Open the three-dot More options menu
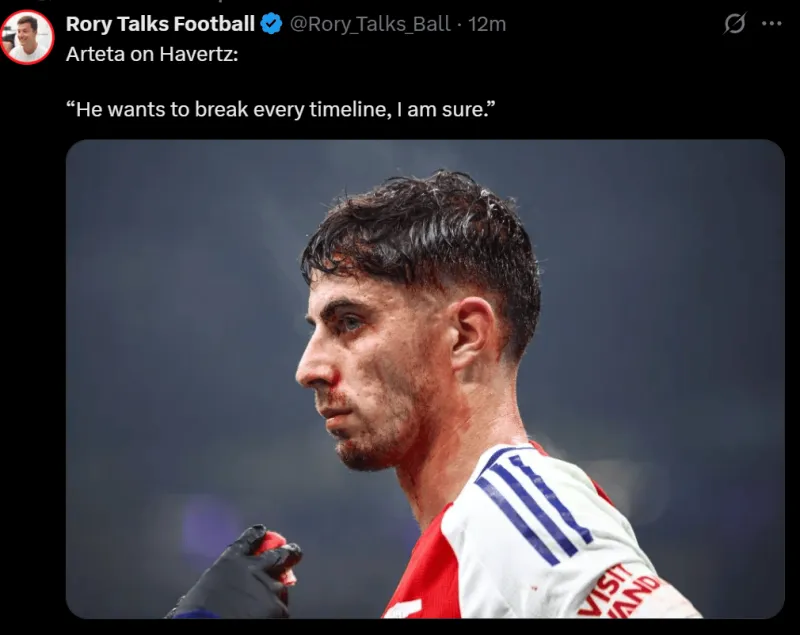 click(771, 24)
